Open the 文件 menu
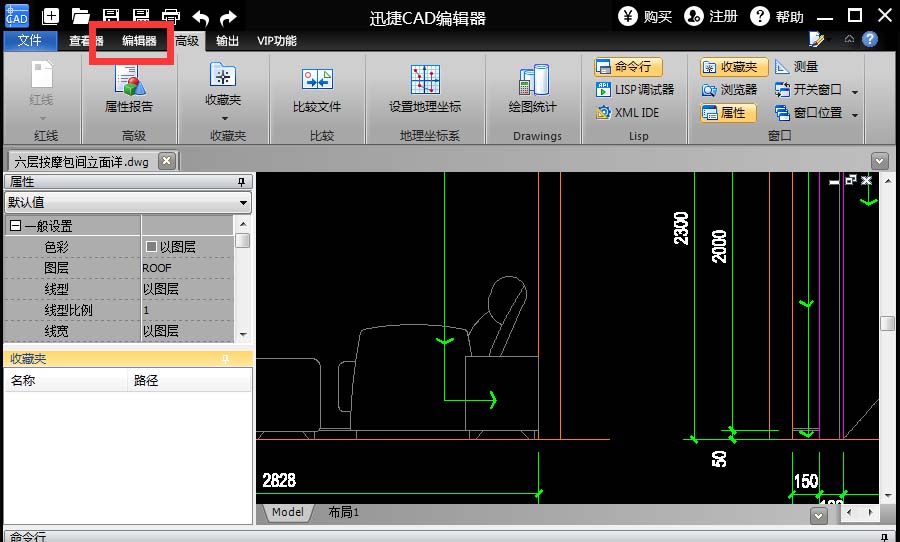 click(30, 41)
